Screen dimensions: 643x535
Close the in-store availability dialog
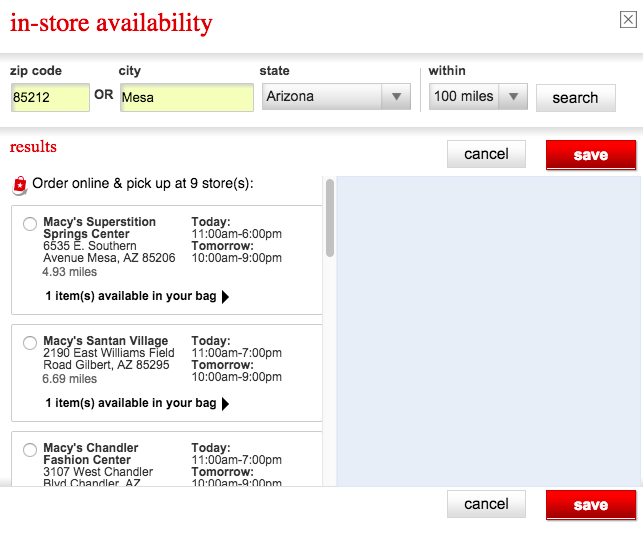tap(627, 18)
